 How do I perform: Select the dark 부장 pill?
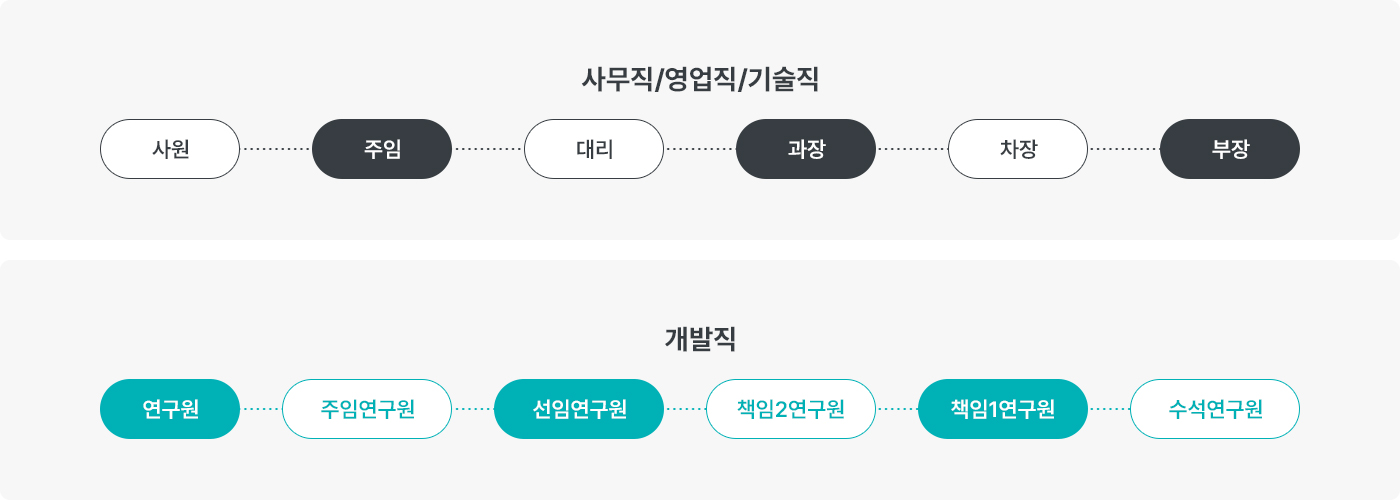pyautogui.click(x=1230, y=149)
